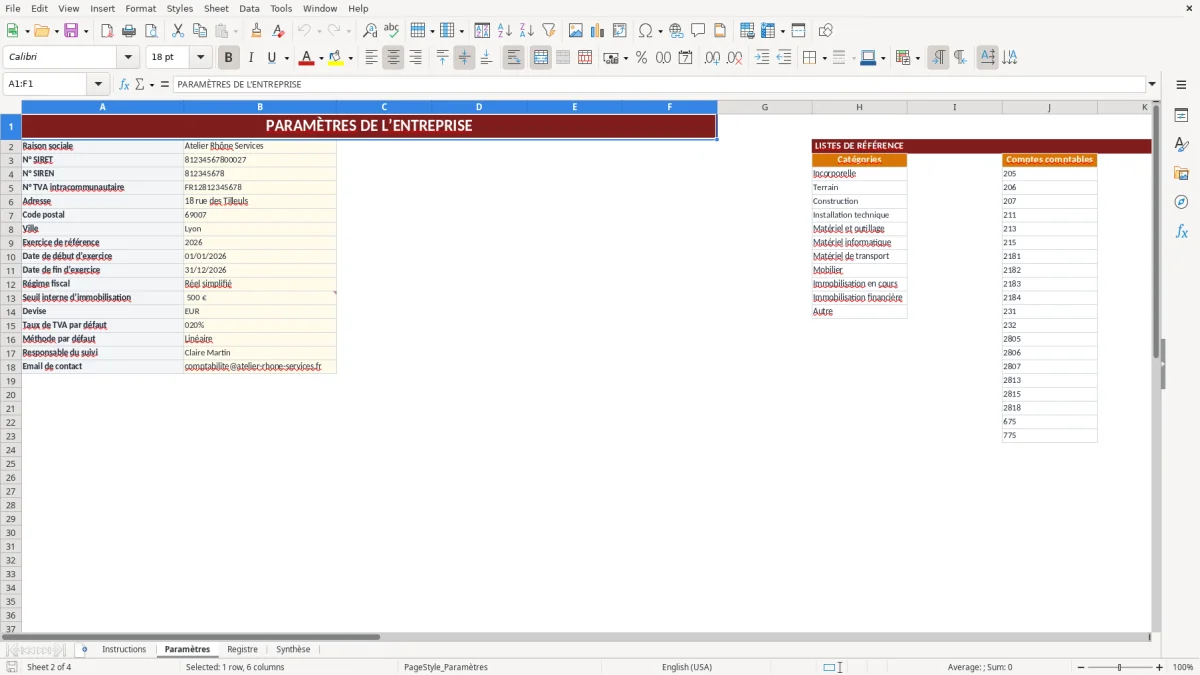Open the Format menu
The image size is (1200, 675).
pyautogui.click(x=141, y=8)
